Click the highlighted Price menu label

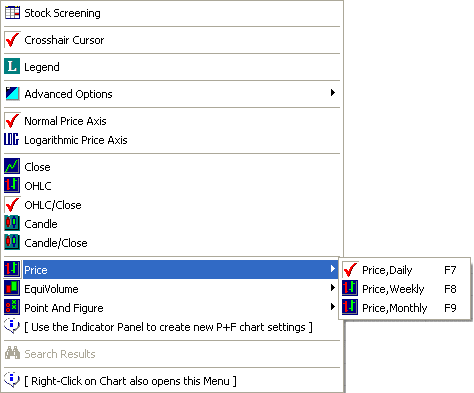pyautogui.click(x=36, y=270)
